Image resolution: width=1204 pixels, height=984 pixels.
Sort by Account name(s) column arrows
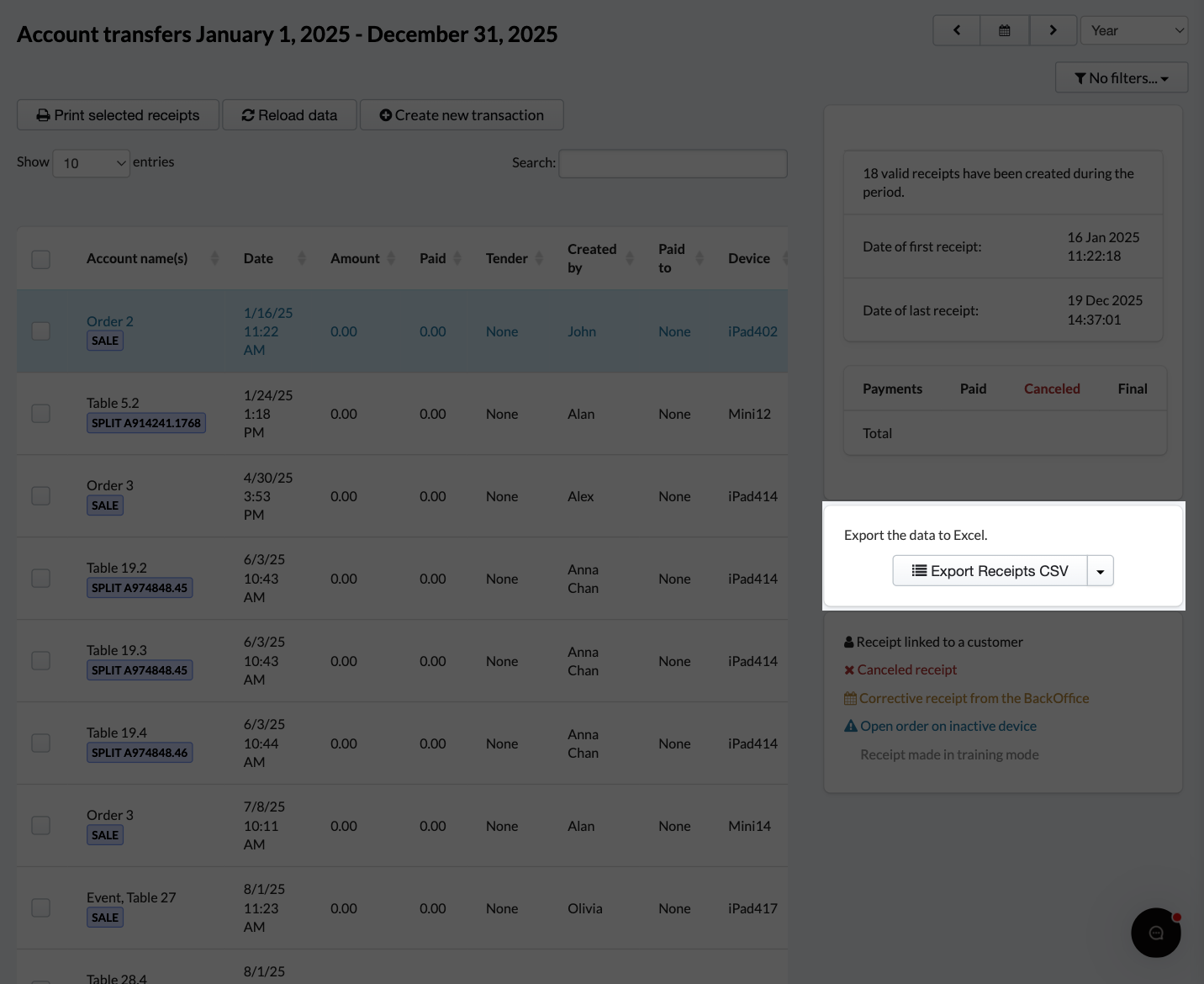pos(214,258)
